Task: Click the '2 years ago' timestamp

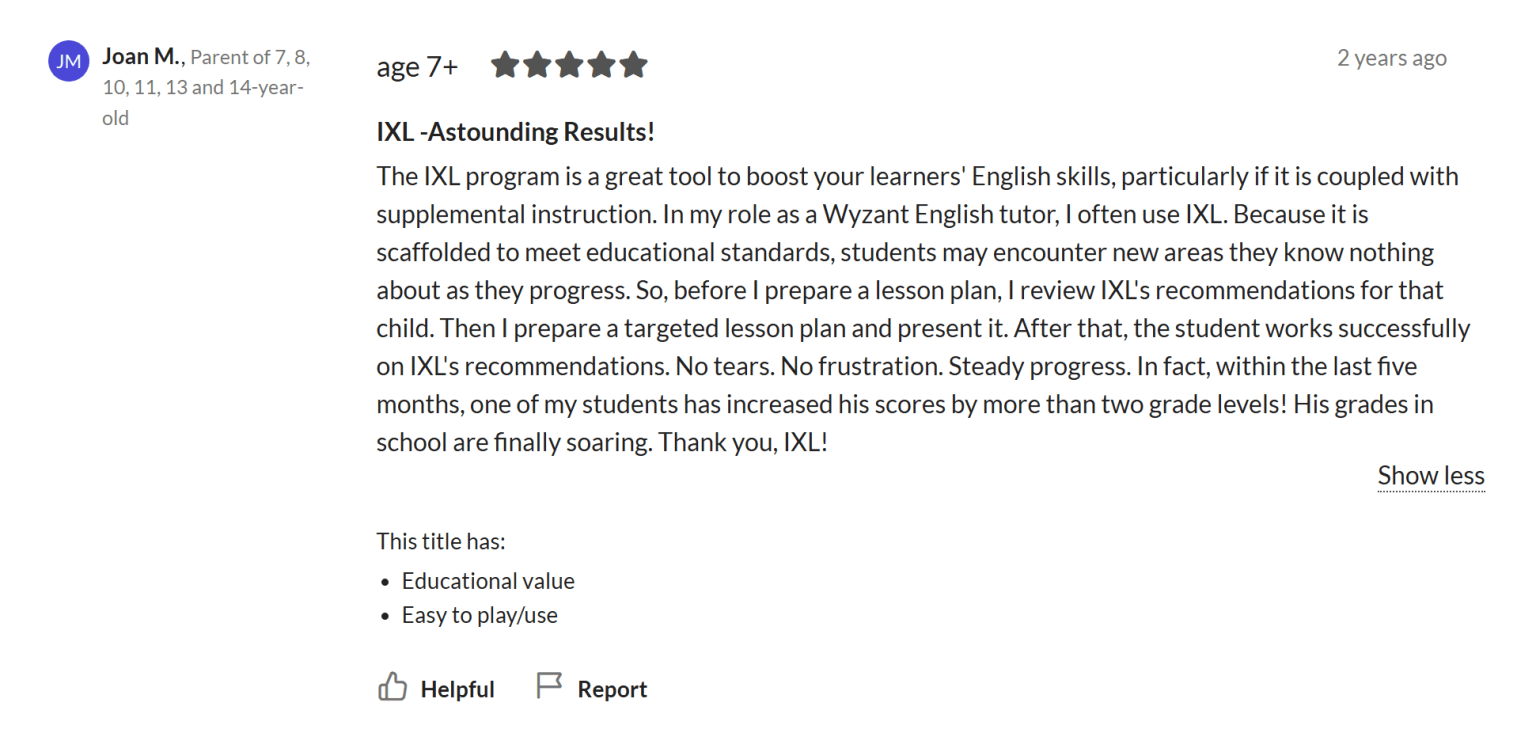Action: click(x=1391, y=57)
